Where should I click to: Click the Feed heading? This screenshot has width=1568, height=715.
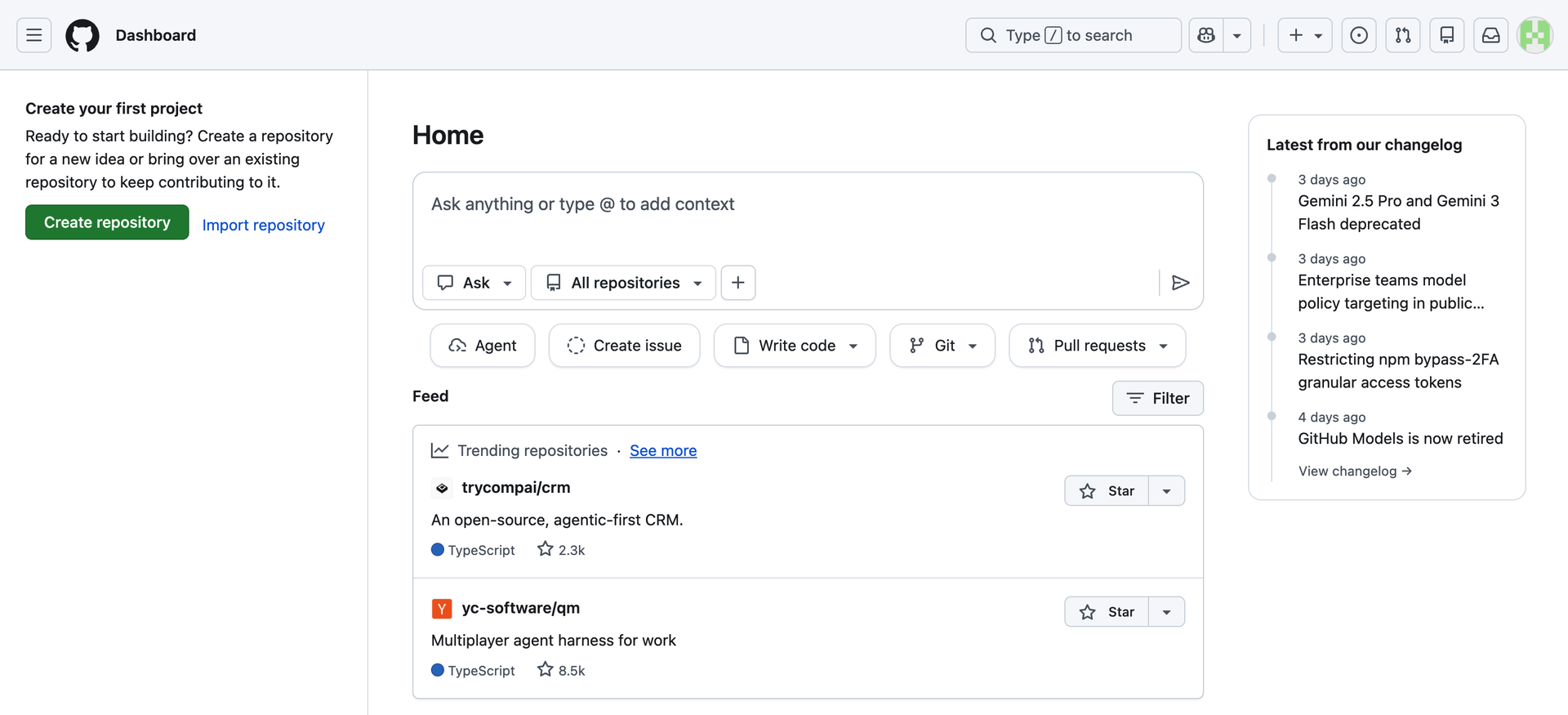(x=430, y=396)
